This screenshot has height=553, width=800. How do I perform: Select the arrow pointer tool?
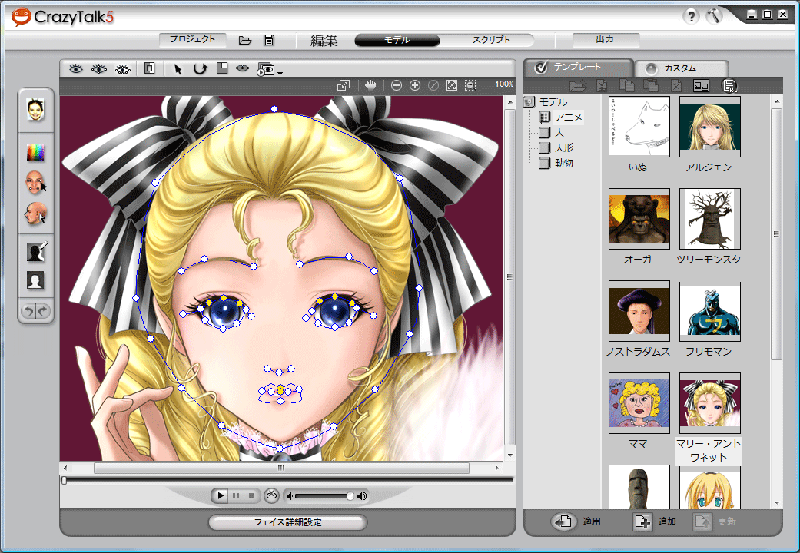[178, 69]
